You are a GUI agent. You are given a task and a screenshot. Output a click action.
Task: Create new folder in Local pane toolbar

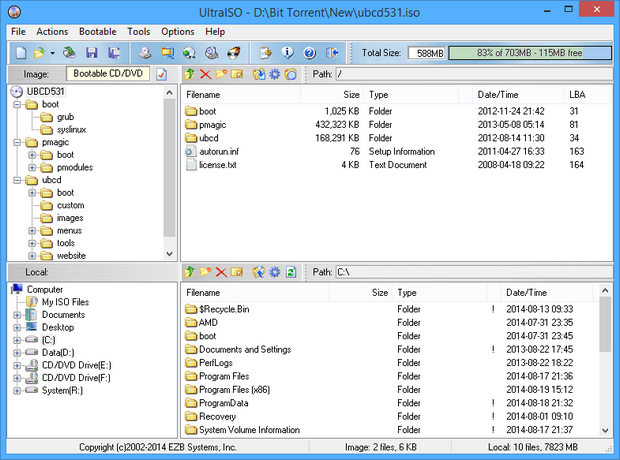coord(205,272)
